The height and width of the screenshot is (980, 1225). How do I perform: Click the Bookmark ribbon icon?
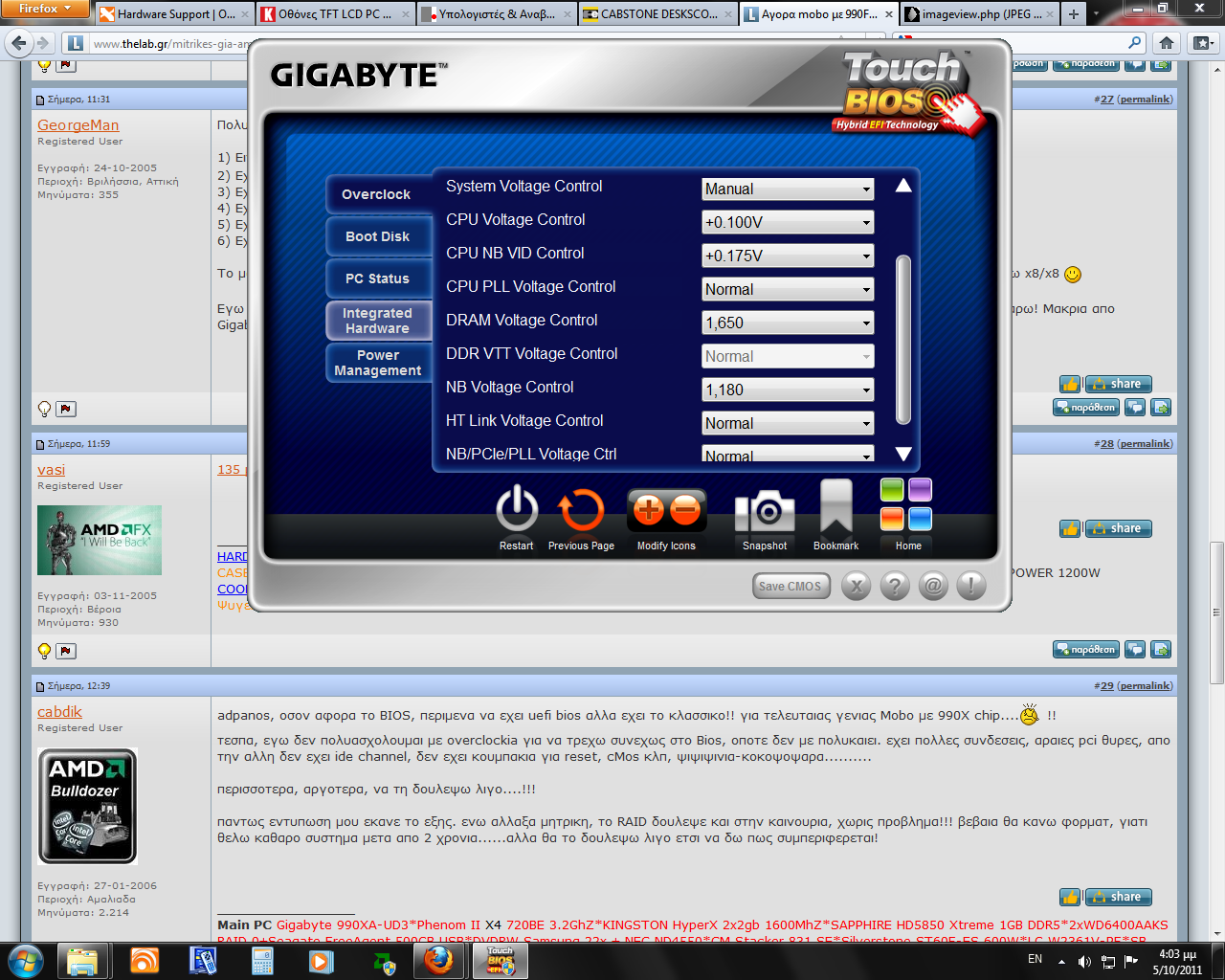point(835,506)
